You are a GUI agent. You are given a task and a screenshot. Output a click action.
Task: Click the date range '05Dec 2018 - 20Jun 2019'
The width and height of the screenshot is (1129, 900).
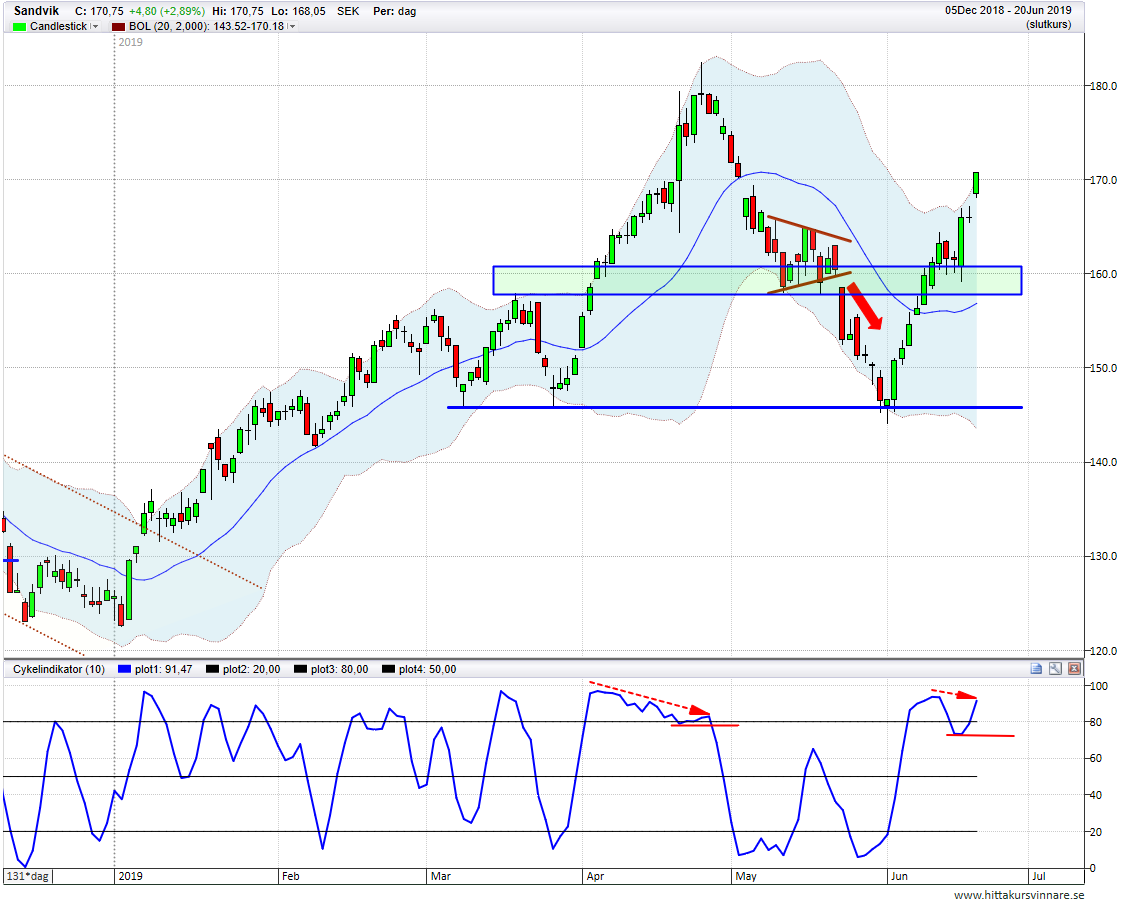[x=1008, y=11]
